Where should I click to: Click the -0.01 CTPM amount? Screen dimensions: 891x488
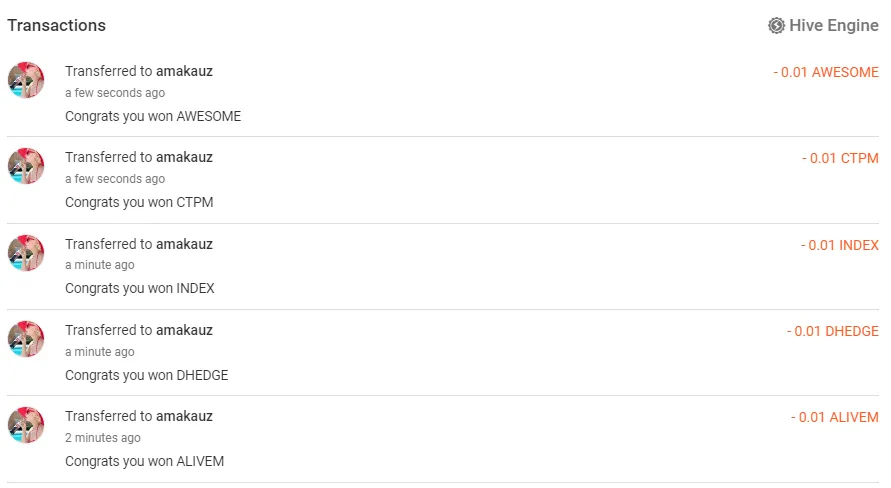840,159
